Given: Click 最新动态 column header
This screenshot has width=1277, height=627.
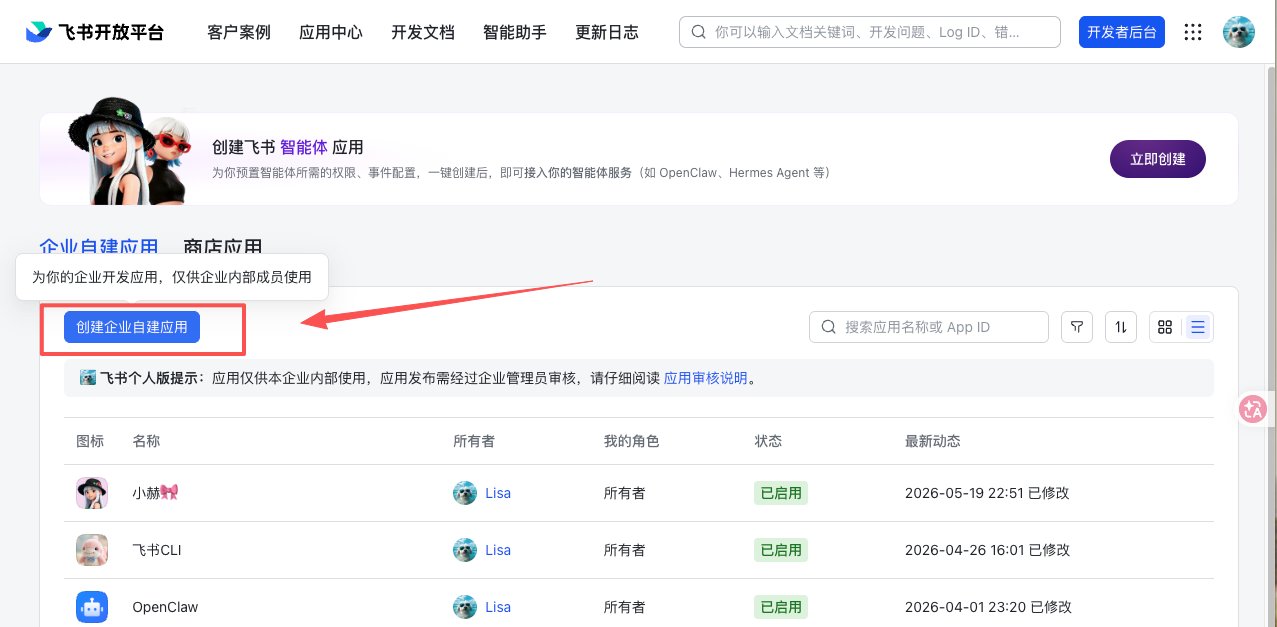Looking at the screenshot, I should pos(933,441).
